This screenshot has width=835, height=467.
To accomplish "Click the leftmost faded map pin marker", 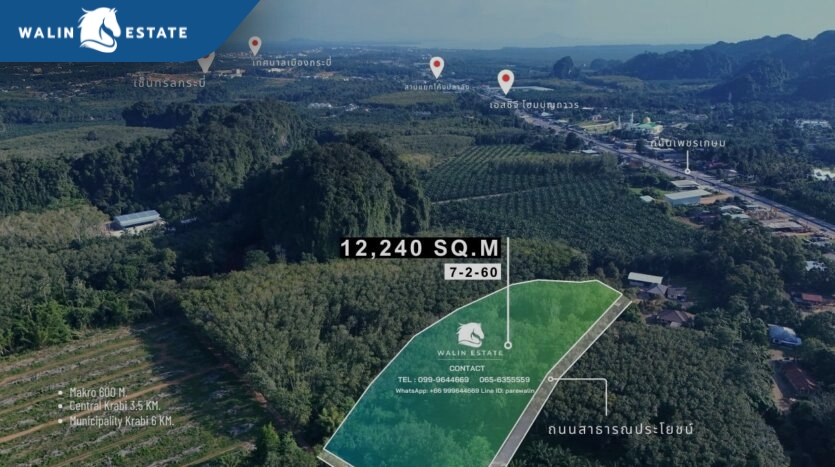I will click(x=206, y=62).
